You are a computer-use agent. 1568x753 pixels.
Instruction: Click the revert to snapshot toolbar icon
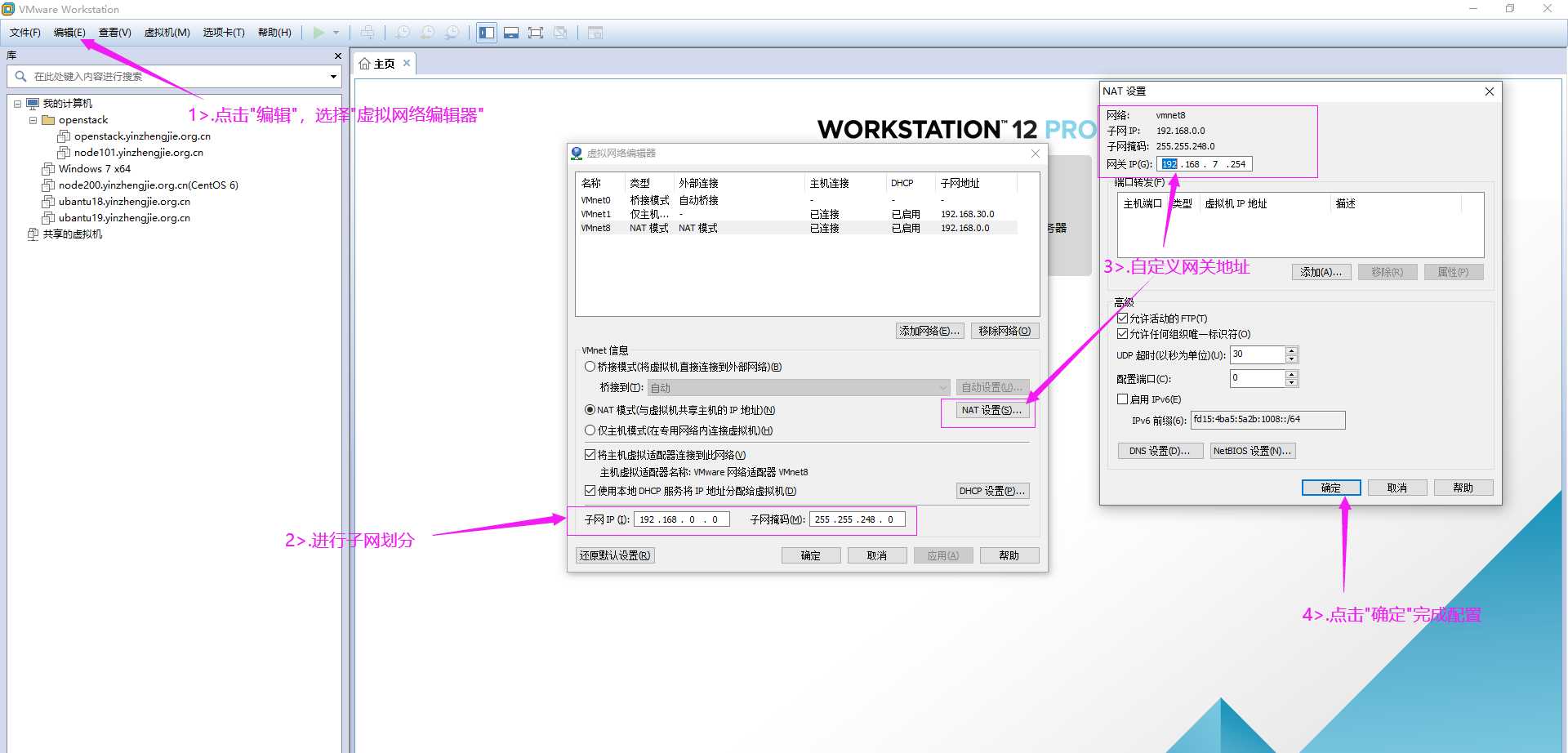[x=427, y=33]
